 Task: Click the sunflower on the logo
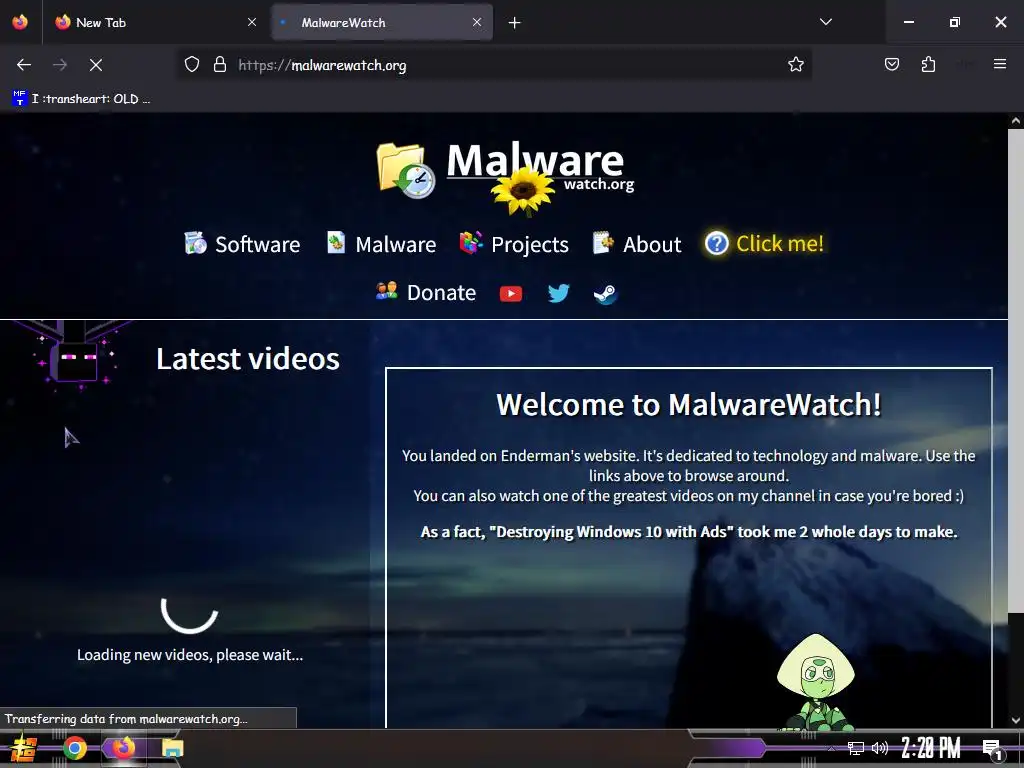[522, 191]
